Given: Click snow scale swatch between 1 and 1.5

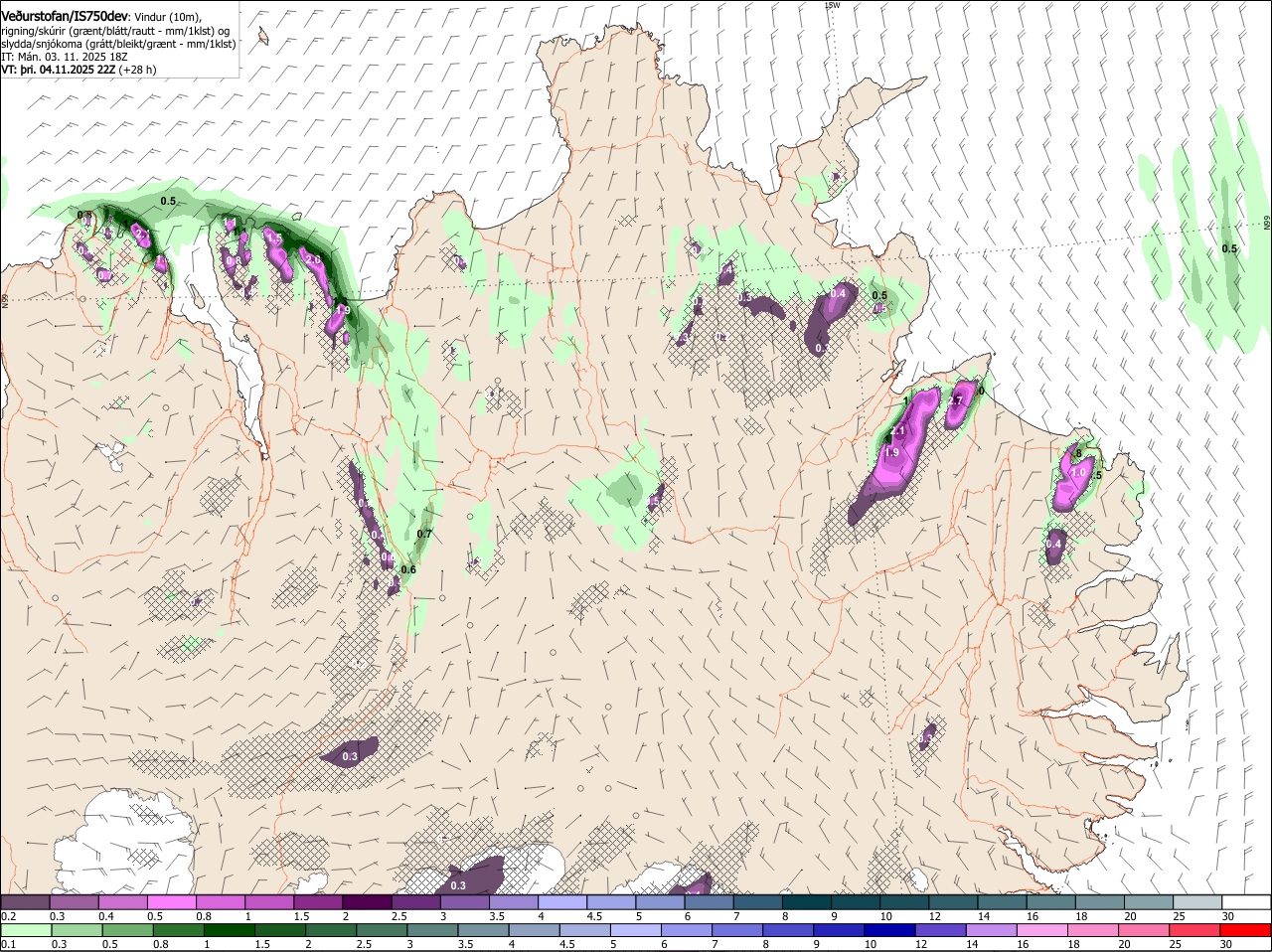Looking at the screenshot, I should pos(269,901).
